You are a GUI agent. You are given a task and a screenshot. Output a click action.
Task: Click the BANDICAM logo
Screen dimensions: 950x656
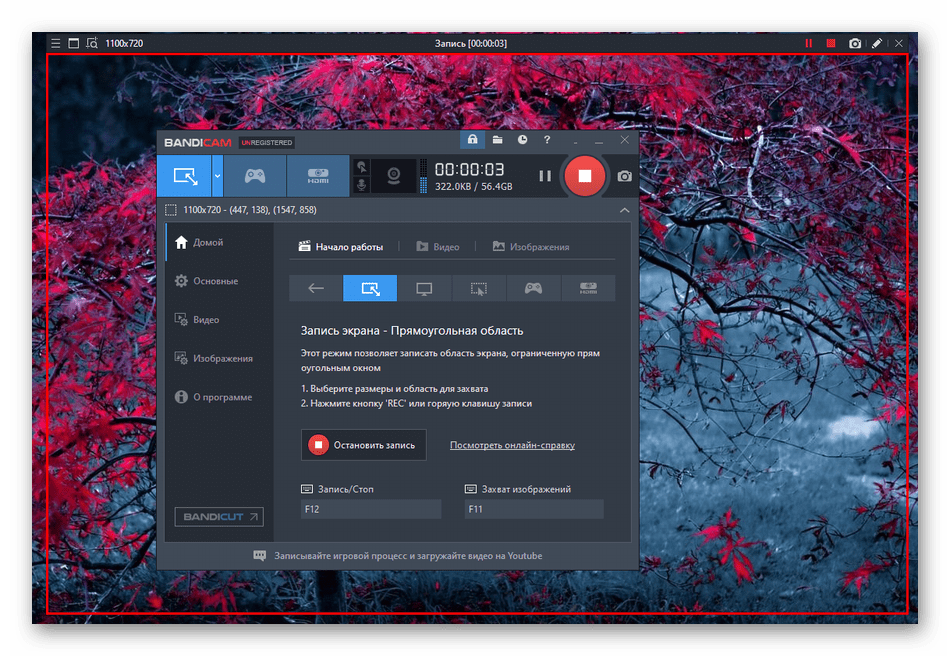pos(198,143)
